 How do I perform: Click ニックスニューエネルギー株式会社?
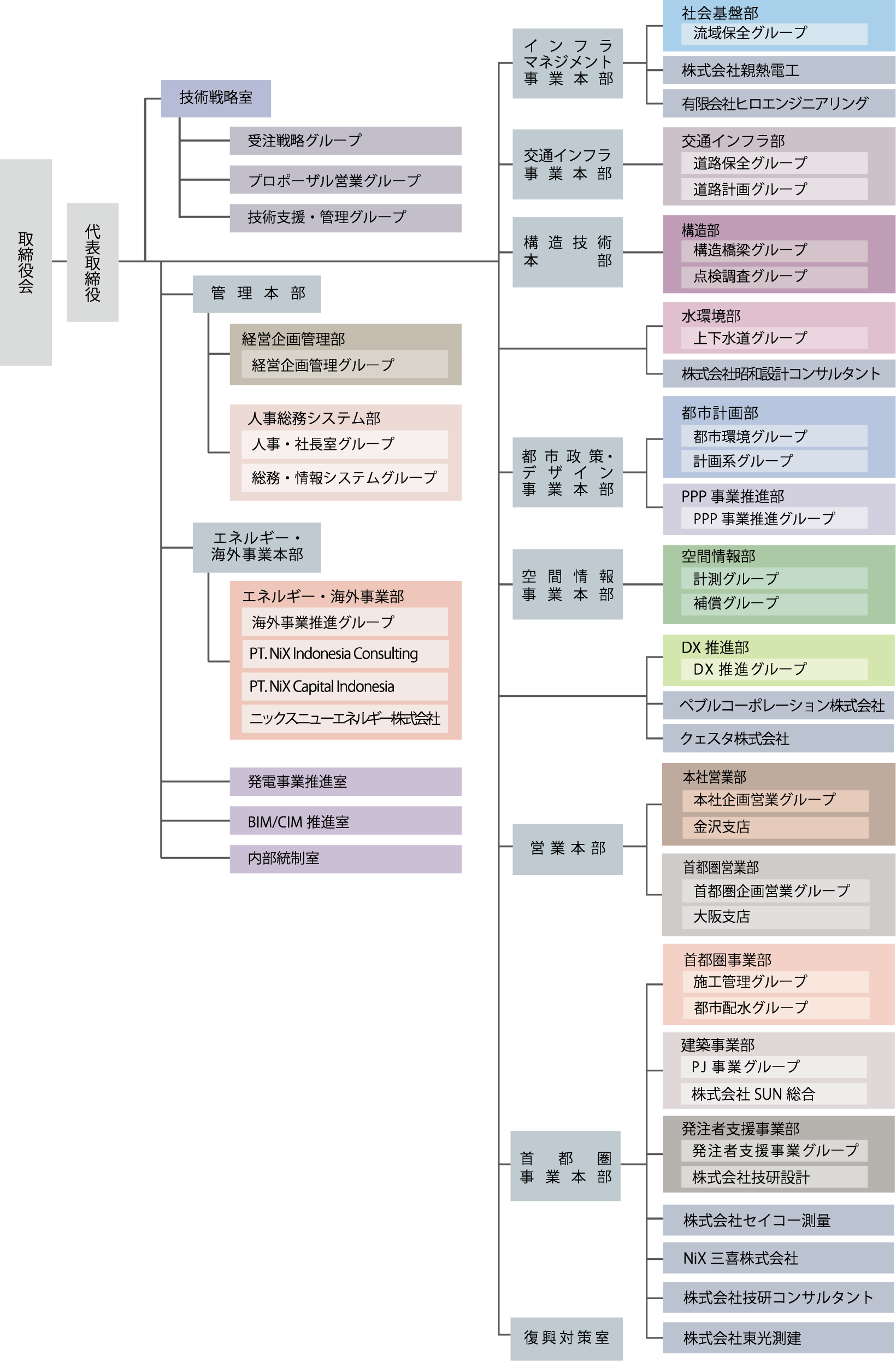[x=345, y=719]
